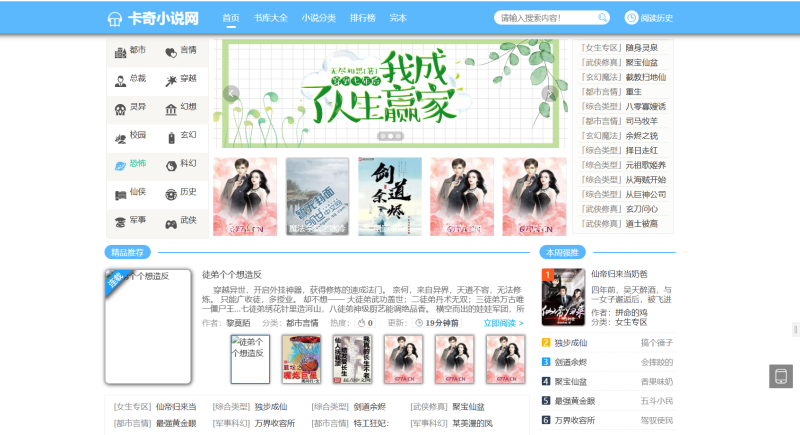The image size is (800, 435).
Task: Show previous banner slide arrow
Action: click(231, 93)
